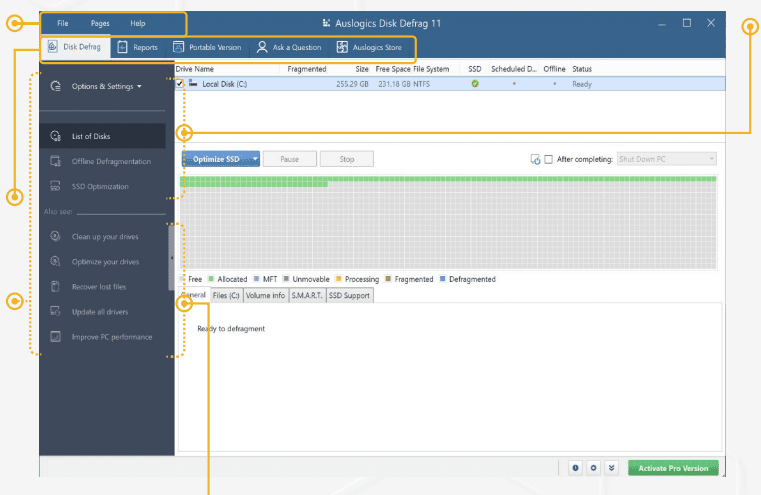The width and height of the screenshot is (761, 495).
Task: Open Optimize your drives link
Action: point(105,262)
